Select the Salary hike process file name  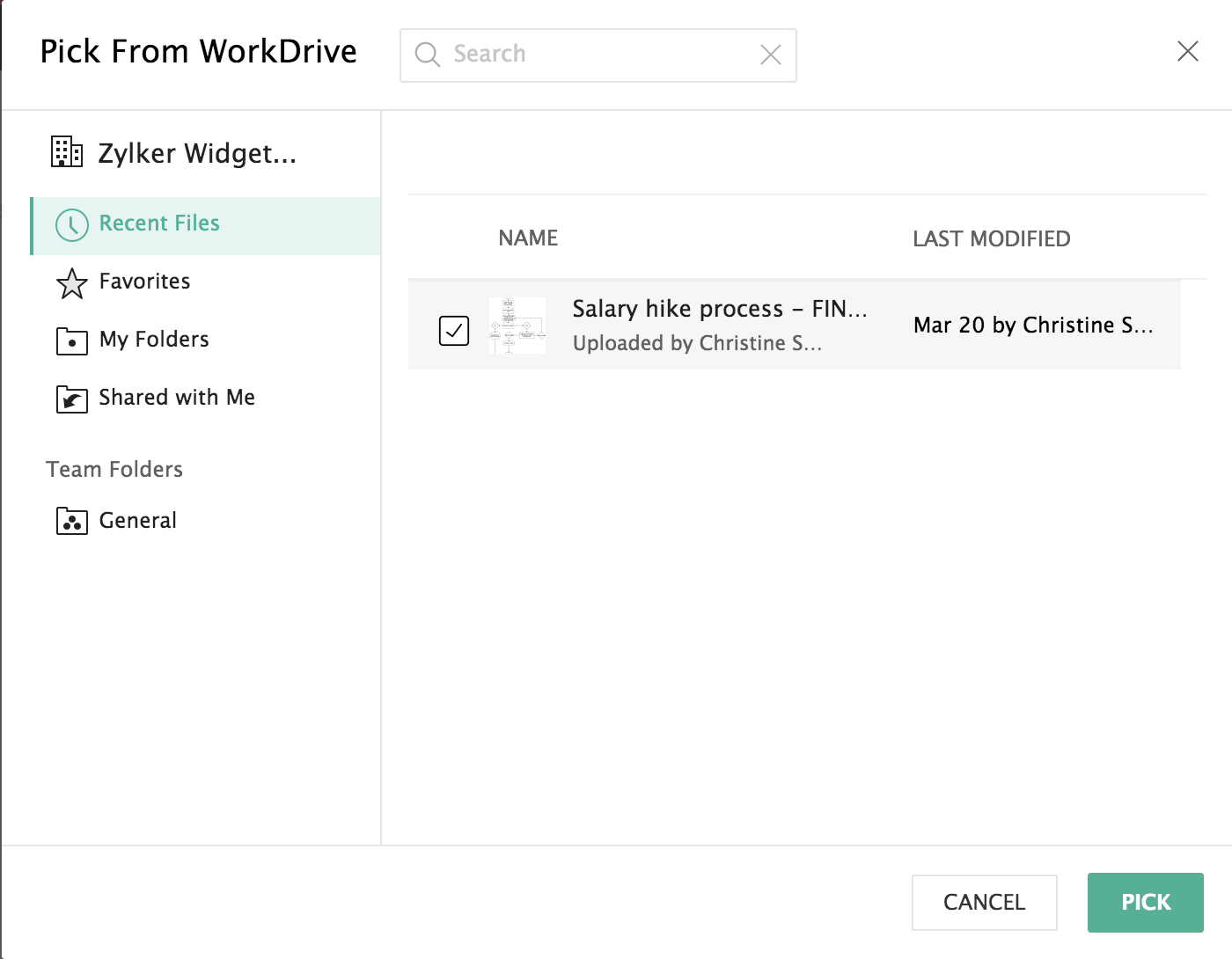pyautogui.click(x=719, y=309)
